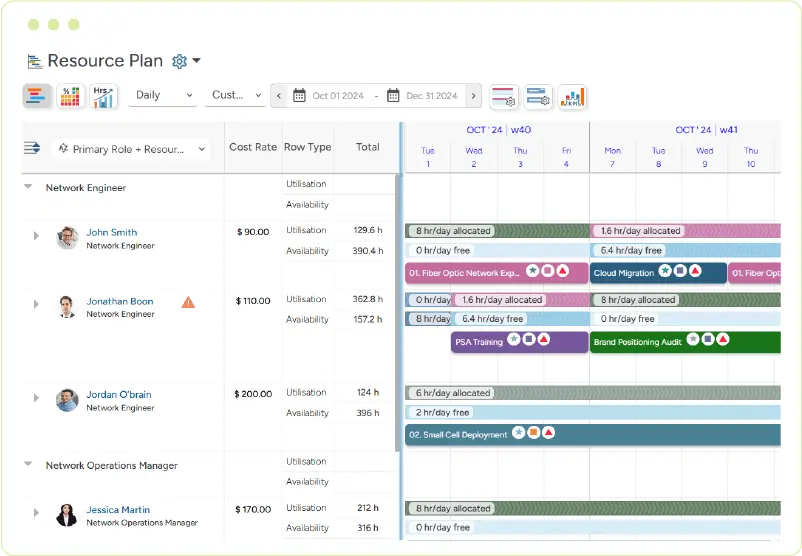Click the Cost Rate column header
Image resolution: width=802 pixels, height=556 pixels.
253,147
